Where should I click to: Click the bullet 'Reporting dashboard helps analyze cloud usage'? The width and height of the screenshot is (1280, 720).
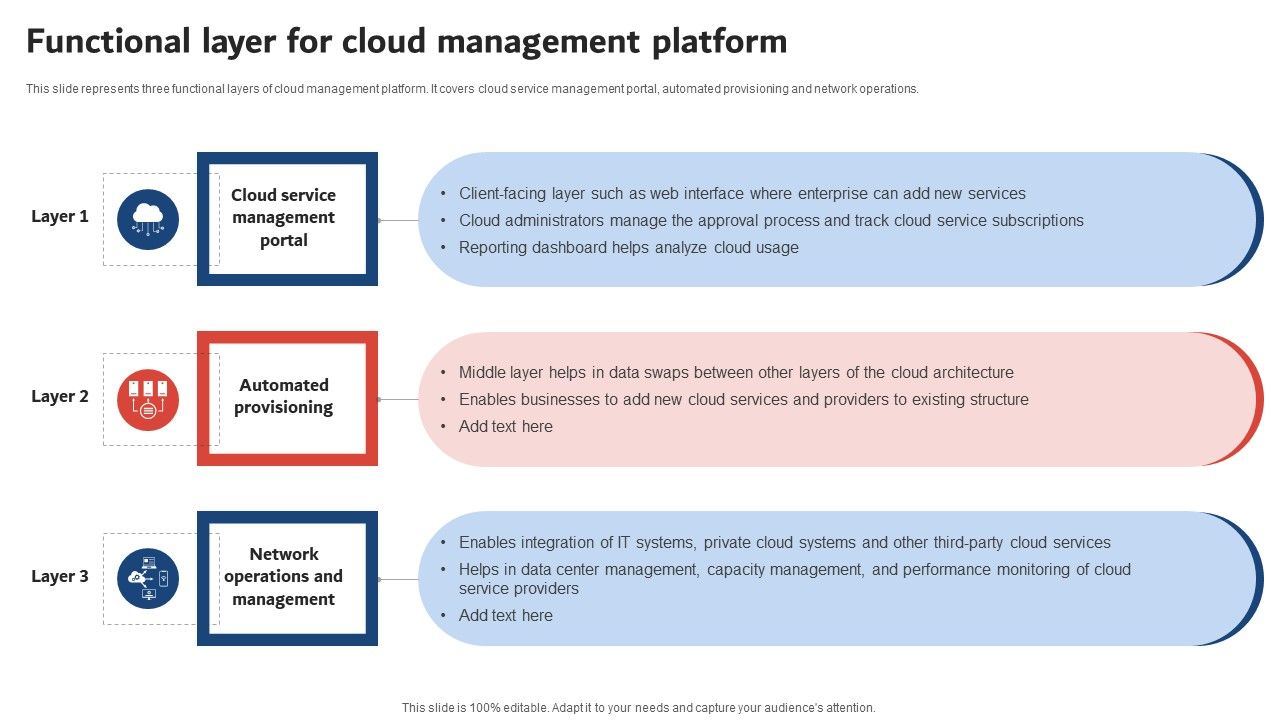click(629, 248)
